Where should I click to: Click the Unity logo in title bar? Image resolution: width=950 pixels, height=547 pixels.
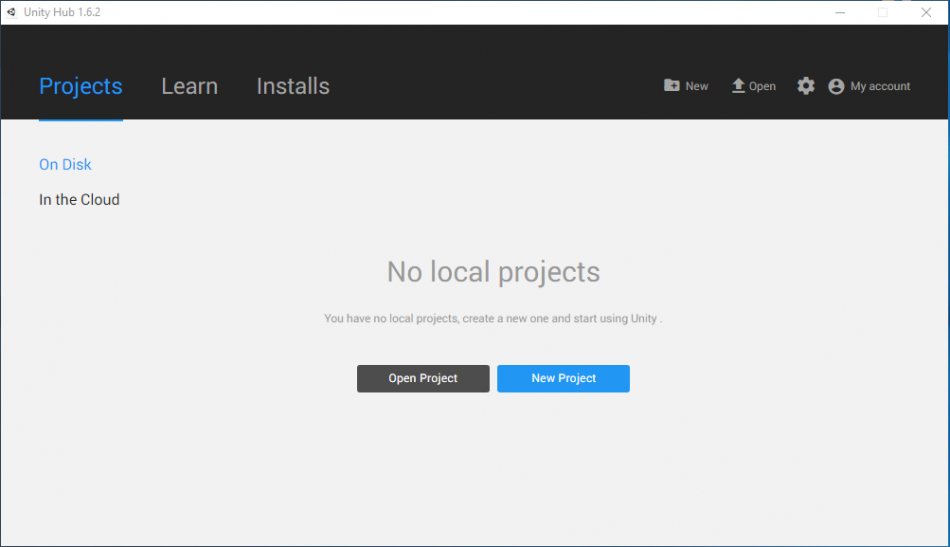[11, 12]
